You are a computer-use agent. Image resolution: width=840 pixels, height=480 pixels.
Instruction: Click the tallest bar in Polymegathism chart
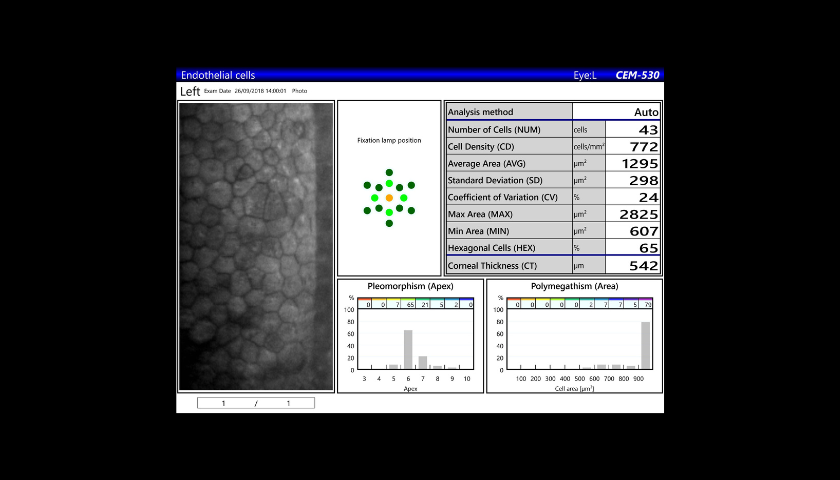pyautogui.click(x=645, y=345)
